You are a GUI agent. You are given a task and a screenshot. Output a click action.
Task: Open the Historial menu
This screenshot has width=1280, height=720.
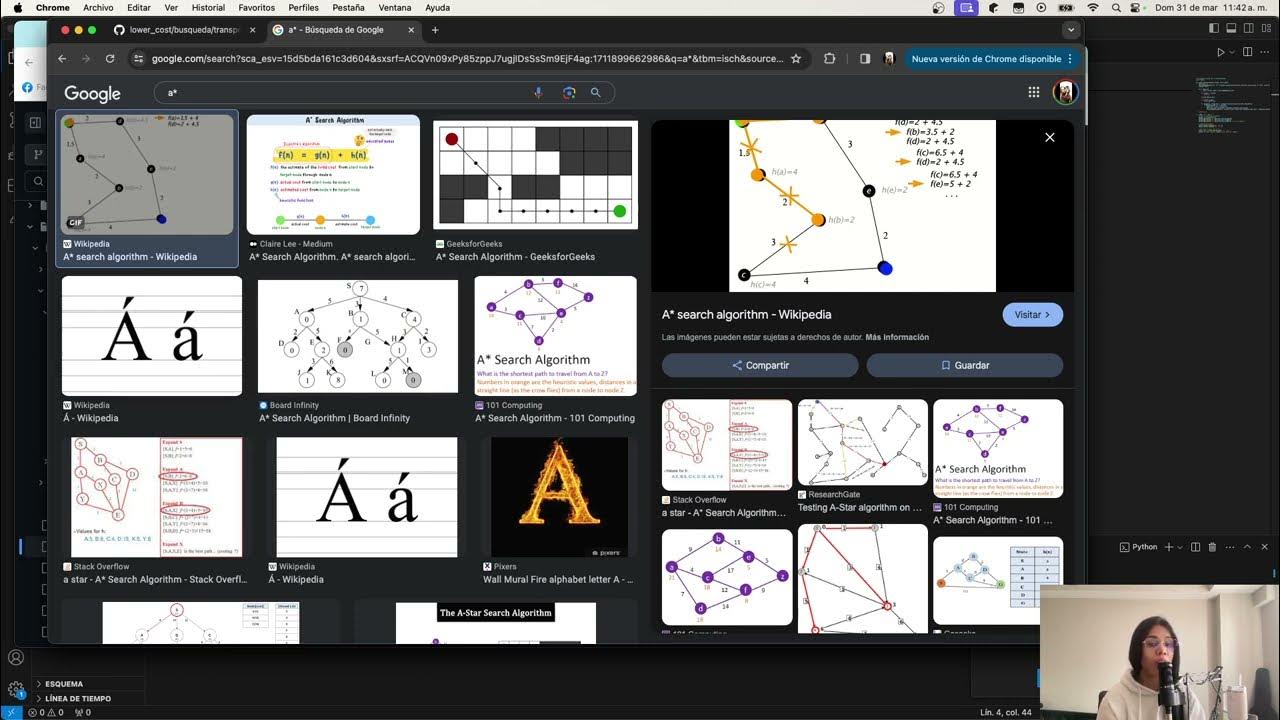[x=208, y=7]
